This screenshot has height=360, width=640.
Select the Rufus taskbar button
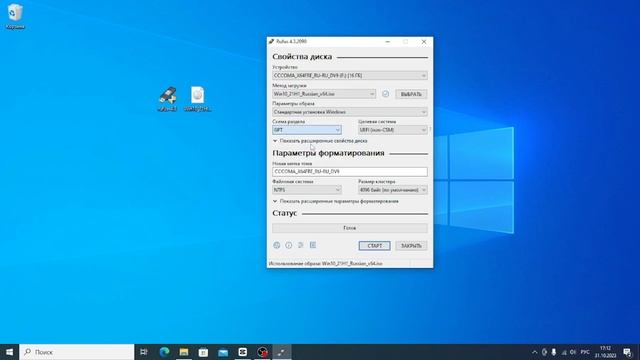pos(282,352)
